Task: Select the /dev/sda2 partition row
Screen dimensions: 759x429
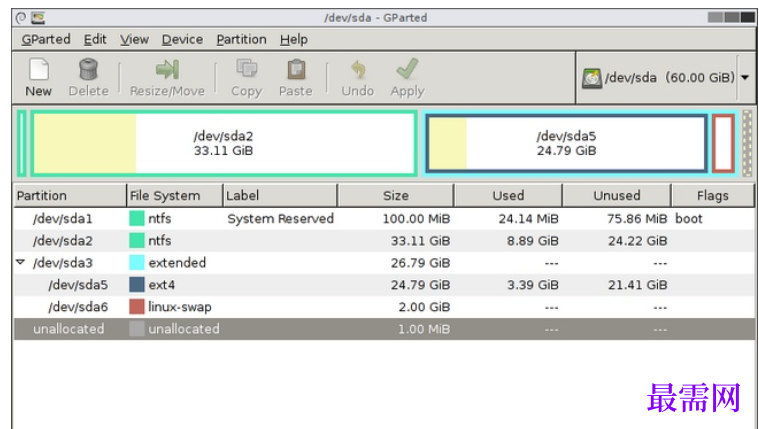Action: click(x=384, y=241)
